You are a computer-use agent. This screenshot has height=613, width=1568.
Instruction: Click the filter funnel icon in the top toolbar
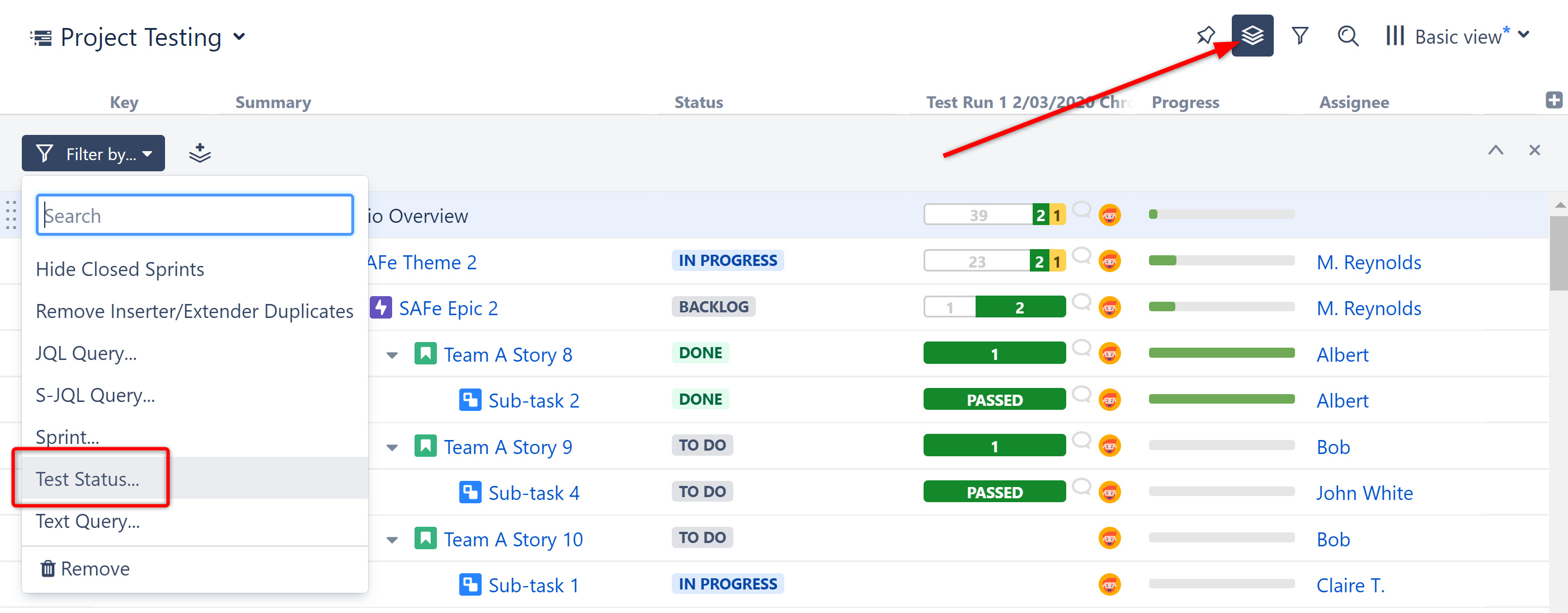coord(1300,36)
